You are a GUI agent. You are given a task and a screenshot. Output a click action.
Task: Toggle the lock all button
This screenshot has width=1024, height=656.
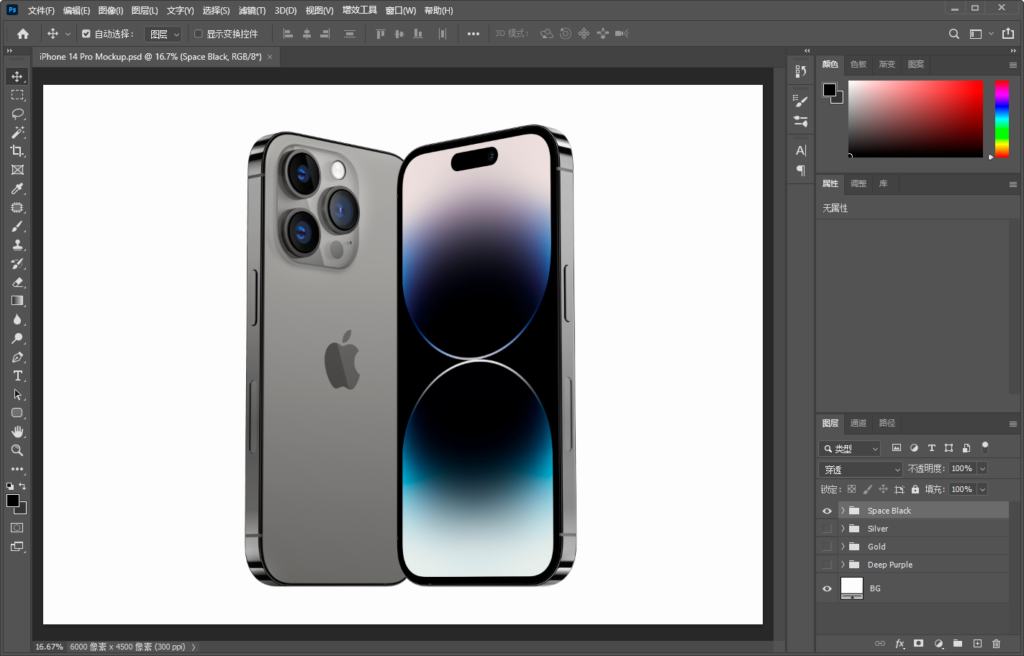pyautogui.click(x=915, y=489)
